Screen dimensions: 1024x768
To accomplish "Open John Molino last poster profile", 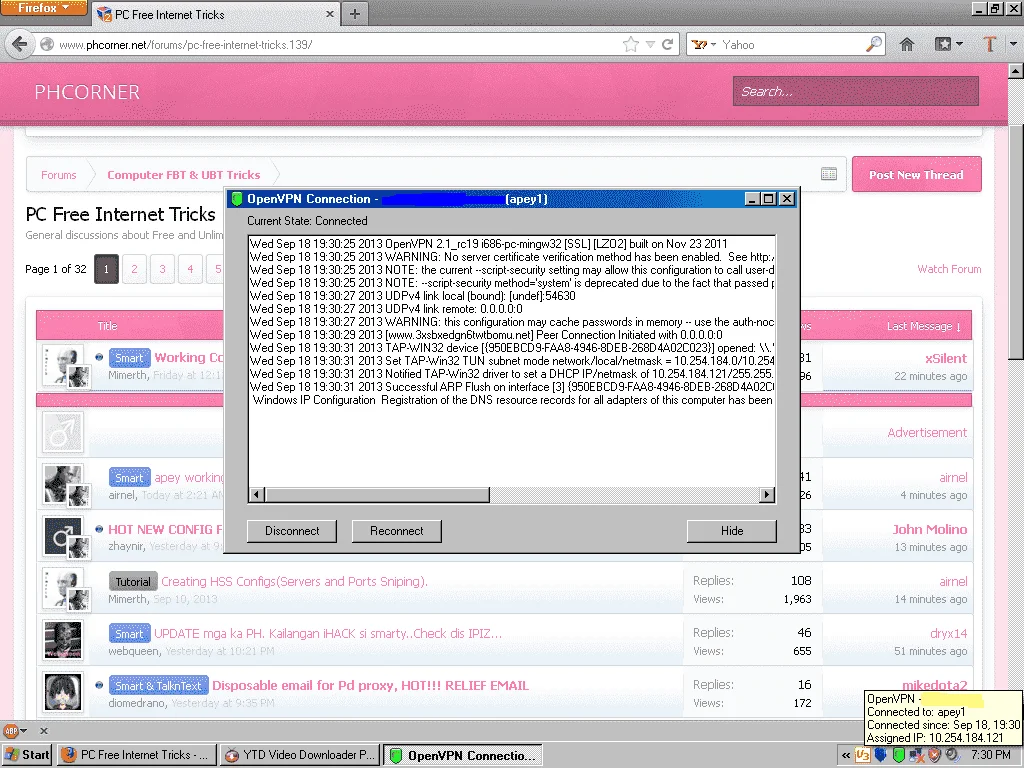I will pyautogui.click(x=930, y=529).
